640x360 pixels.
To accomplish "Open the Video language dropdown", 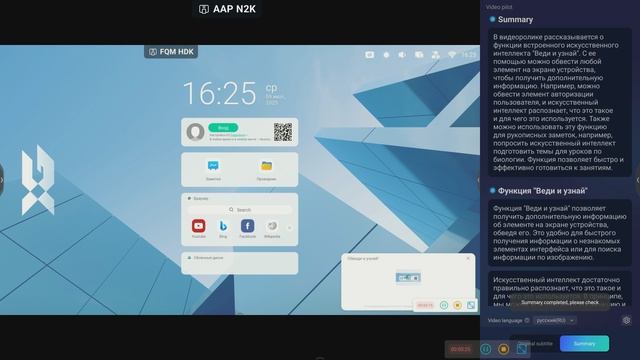I will 555,320.
